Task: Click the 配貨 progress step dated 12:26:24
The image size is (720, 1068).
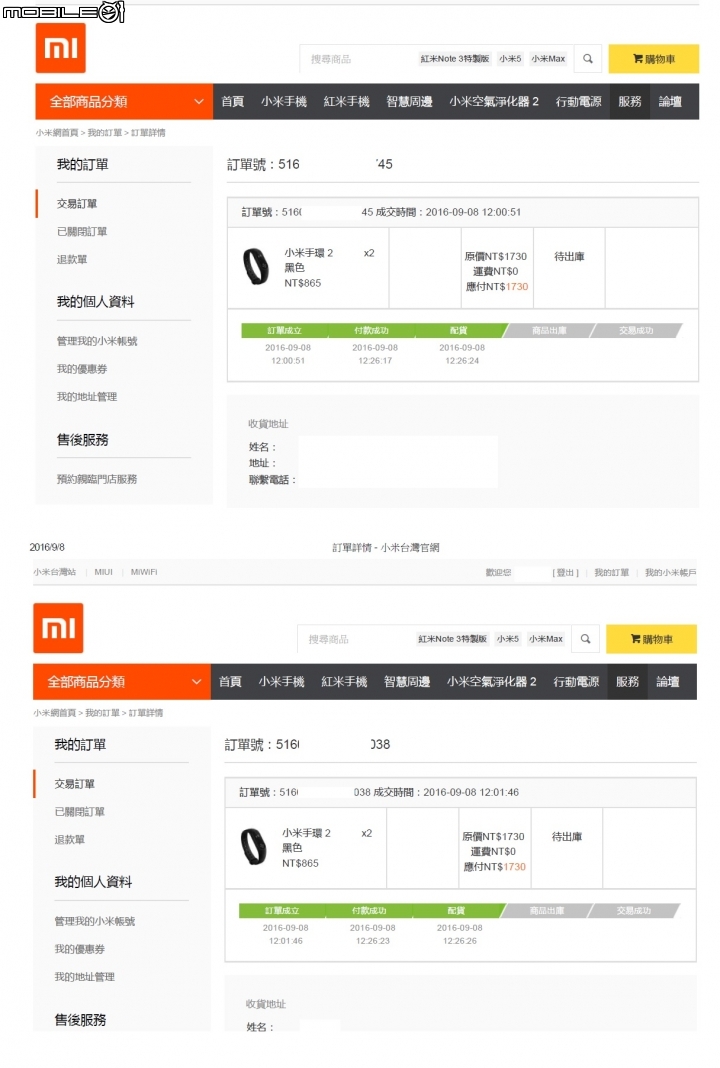Action: click(459, 330)
